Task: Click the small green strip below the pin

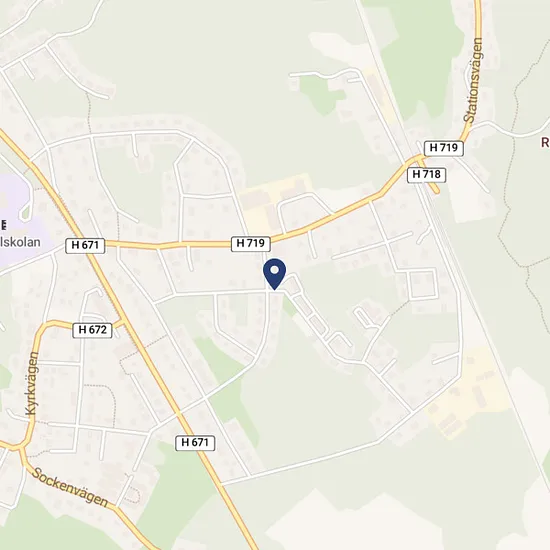Action: click(x=289, y=307)
